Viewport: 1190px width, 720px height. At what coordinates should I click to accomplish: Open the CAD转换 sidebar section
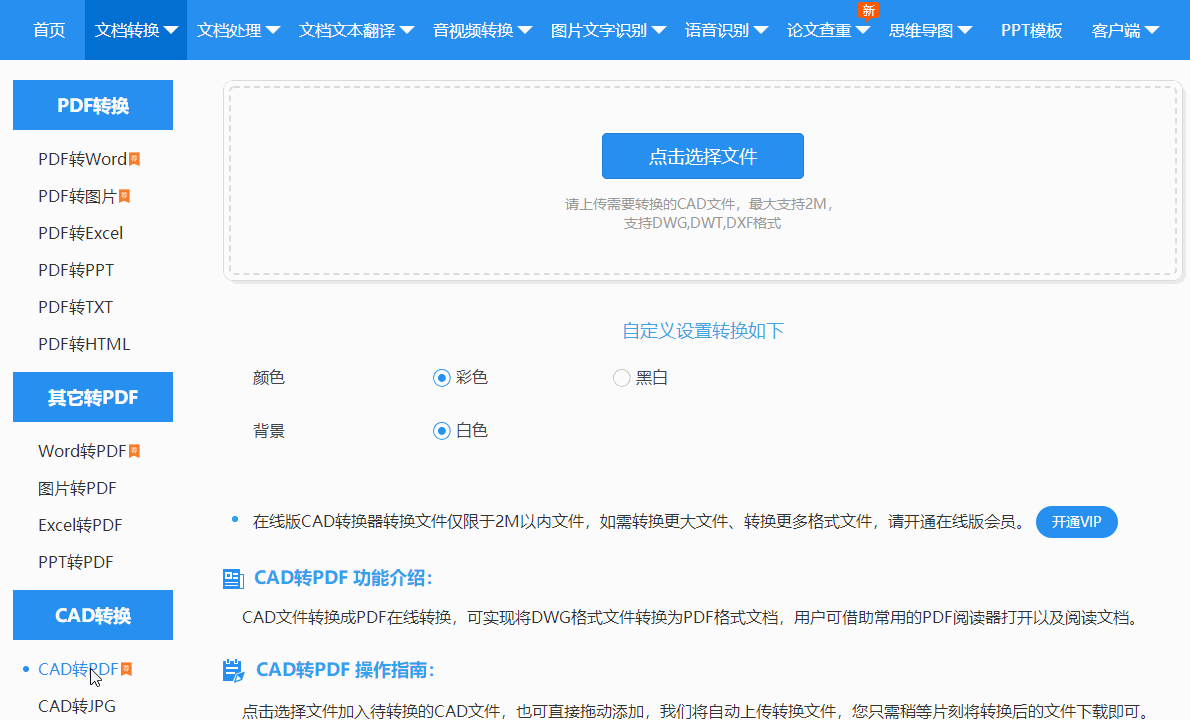click(x=93, y=615)
